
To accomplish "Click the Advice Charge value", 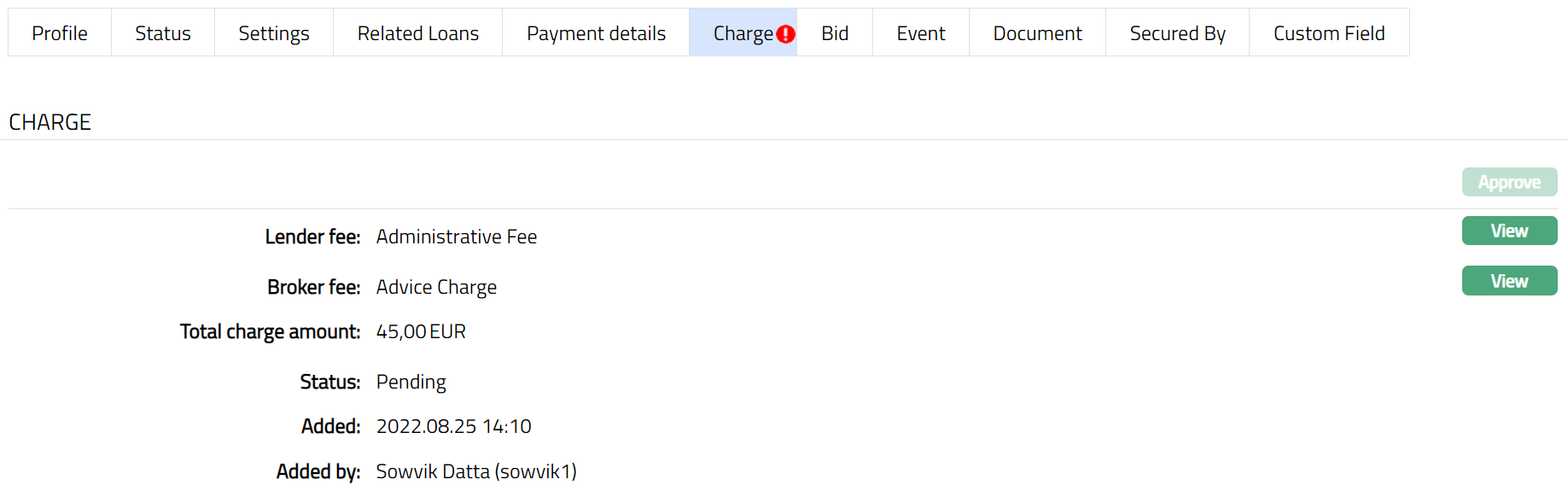I will (436, 287).
